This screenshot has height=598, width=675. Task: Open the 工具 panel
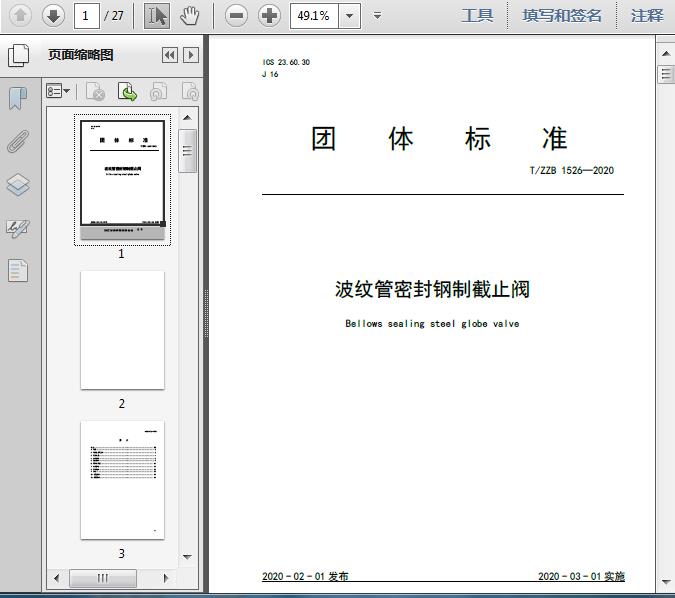(477, 16)
